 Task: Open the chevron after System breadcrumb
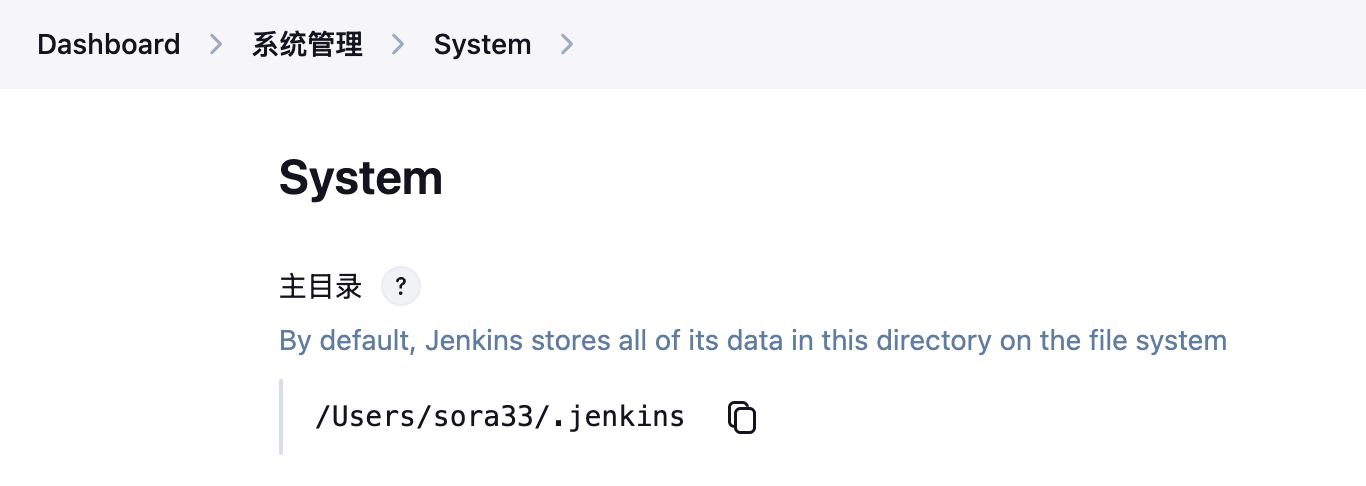point(567,45)
